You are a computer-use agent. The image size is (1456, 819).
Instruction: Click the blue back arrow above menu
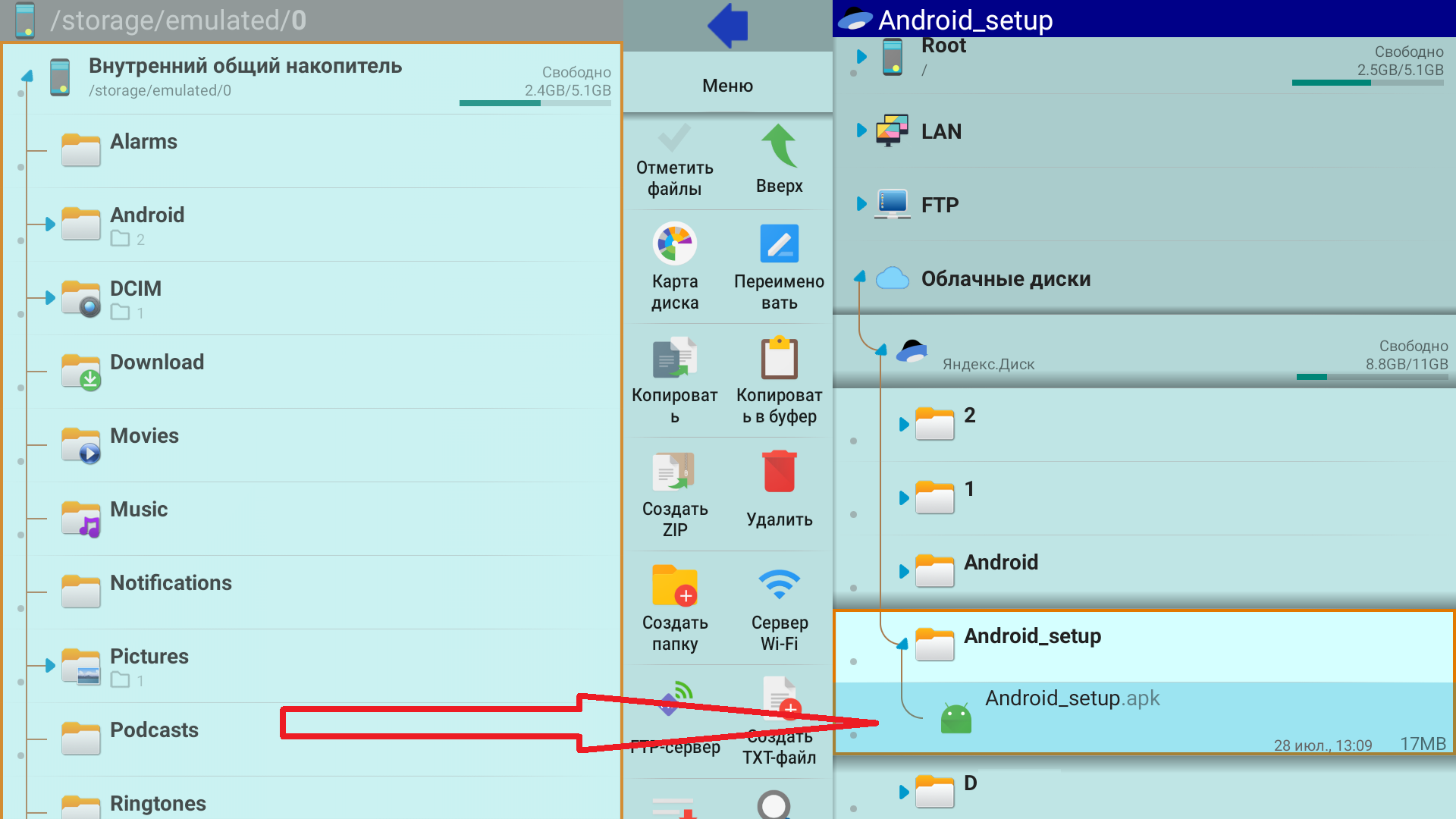pyautogui.click(x=727, y=25)
